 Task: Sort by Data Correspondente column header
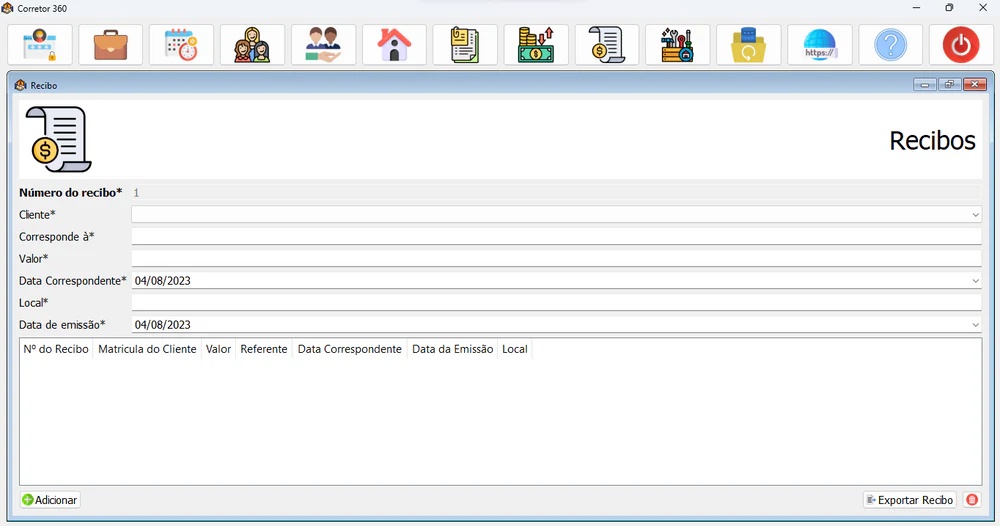pos(349,349)
